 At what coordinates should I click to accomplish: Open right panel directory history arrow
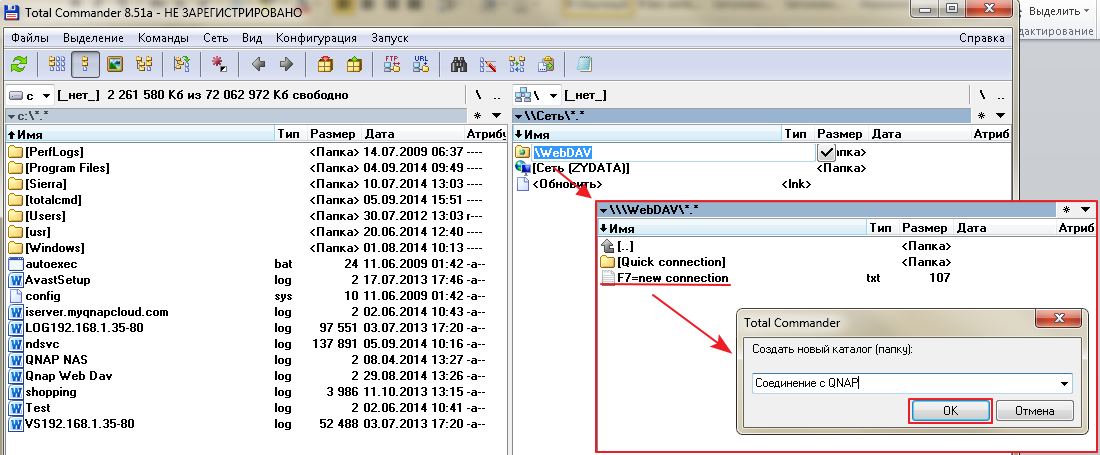point(1000,116)
